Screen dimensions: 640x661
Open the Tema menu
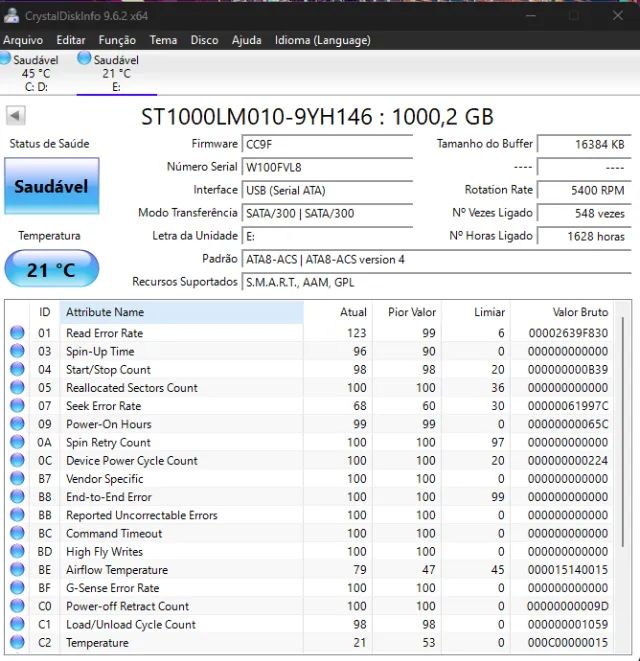(x=163, y=40)
